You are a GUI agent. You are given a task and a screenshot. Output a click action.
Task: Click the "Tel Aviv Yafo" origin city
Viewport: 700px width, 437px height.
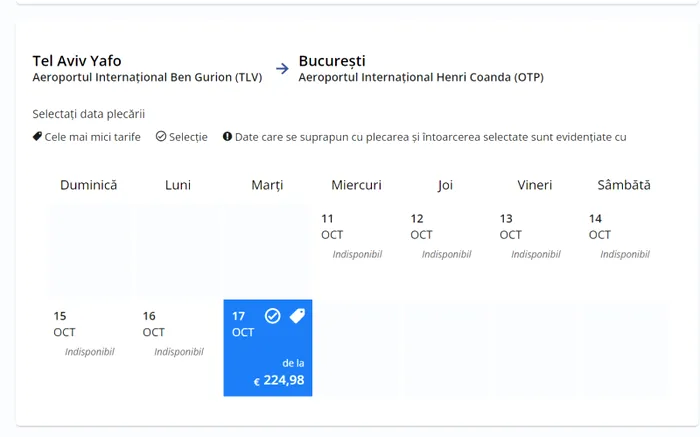point(77,60)
